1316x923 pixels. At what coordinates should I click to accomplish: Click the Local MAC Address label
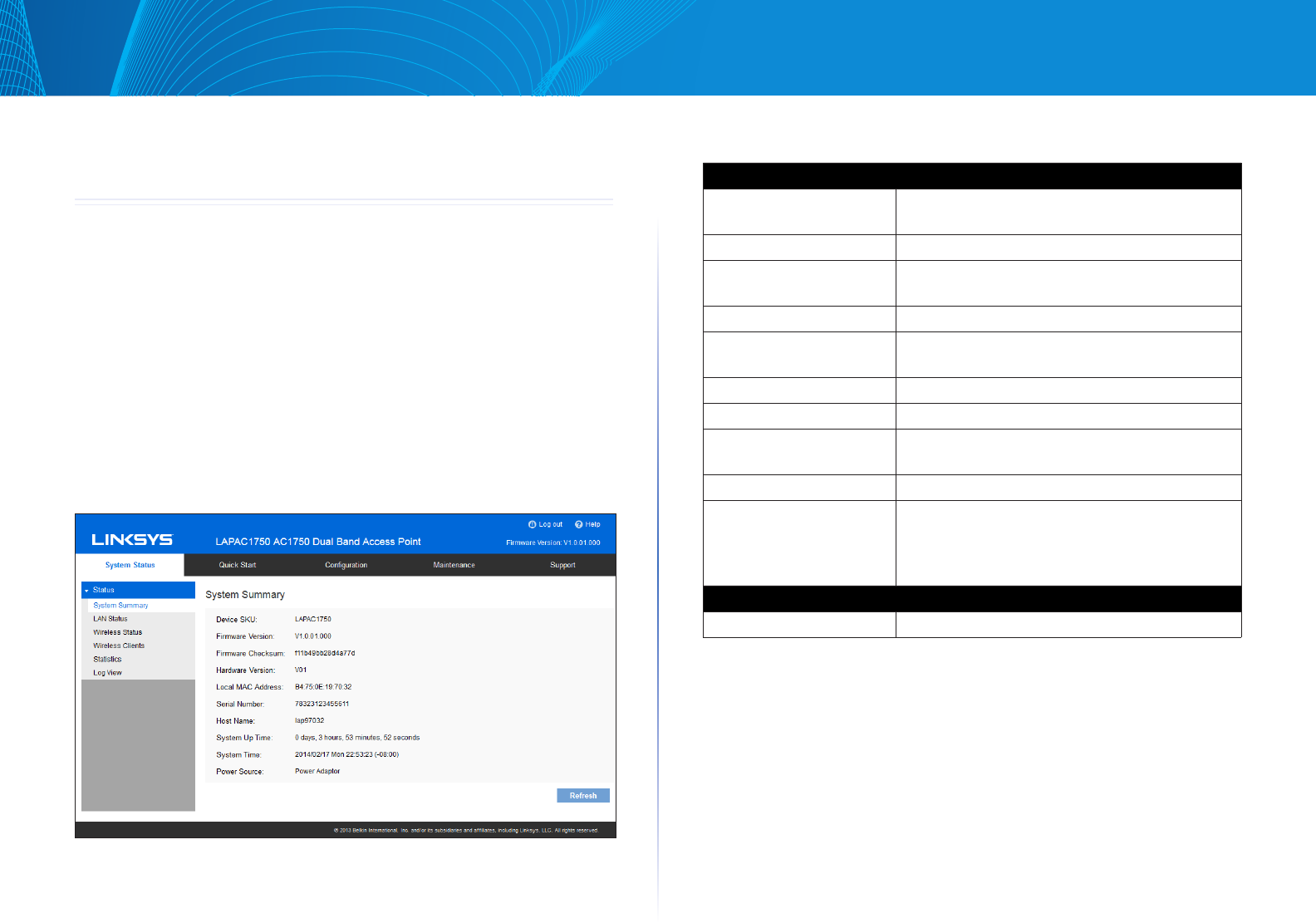click(249, 687)
